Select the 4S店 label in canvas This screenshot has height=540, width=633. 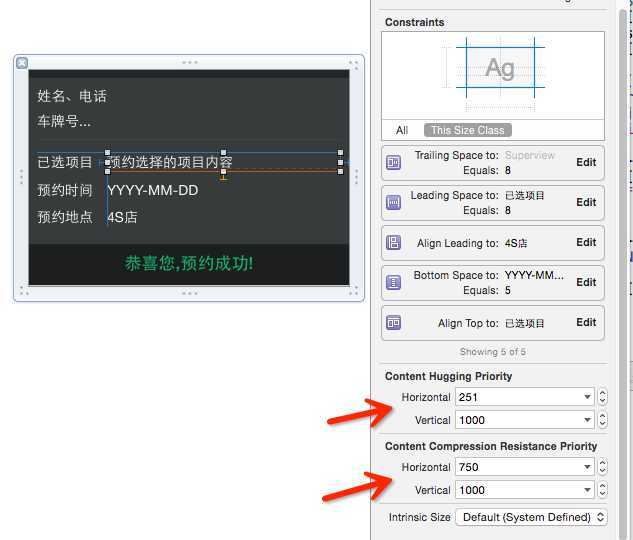tap(122, 217)
